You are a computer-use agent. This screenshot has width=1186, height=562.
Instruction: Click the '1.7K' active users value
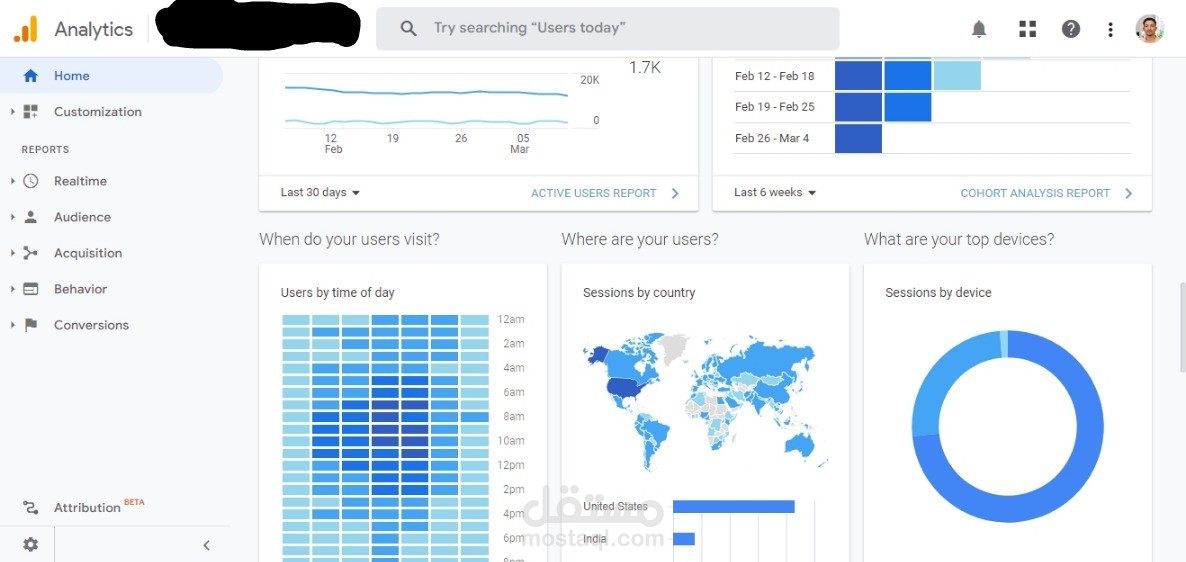click(x=645, y=68)
